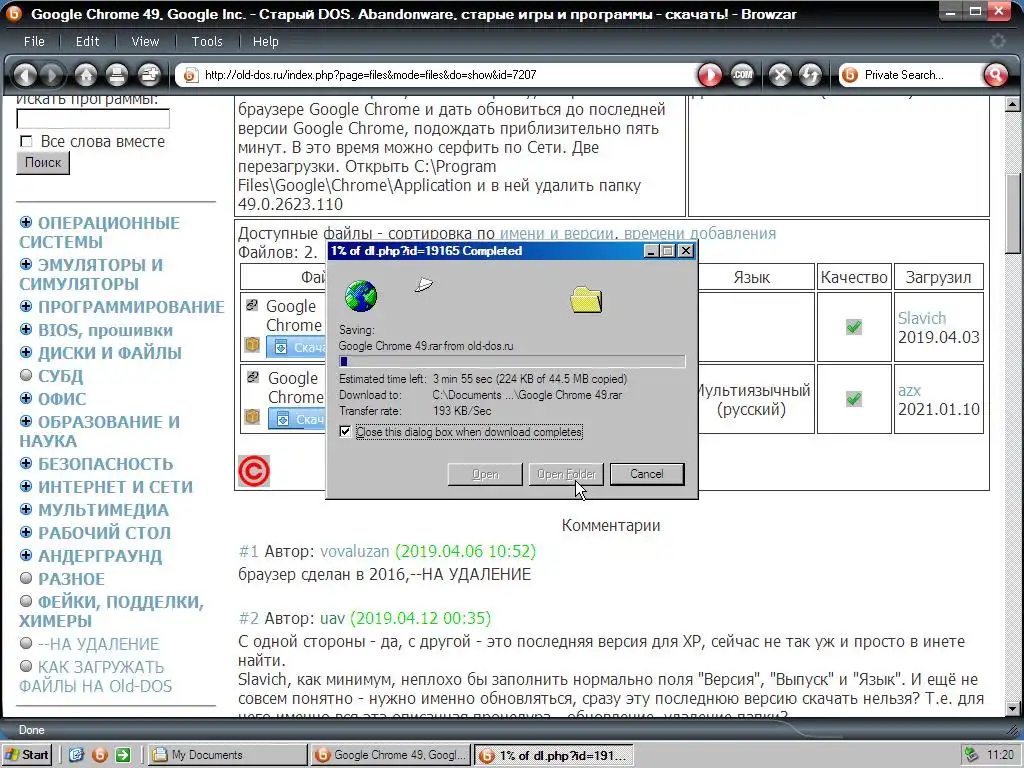Click the Go button beside address bar
1024x768 pixels.
click(710, 75)
